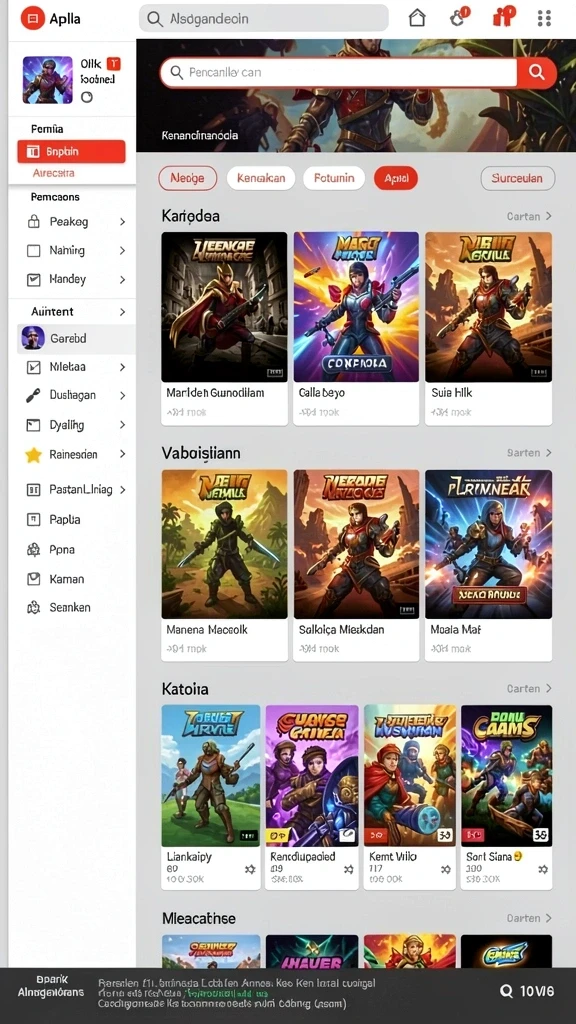Screen dimensions: 576x1024
Task: Expand the Naming chevron
Action: point(122,251)
